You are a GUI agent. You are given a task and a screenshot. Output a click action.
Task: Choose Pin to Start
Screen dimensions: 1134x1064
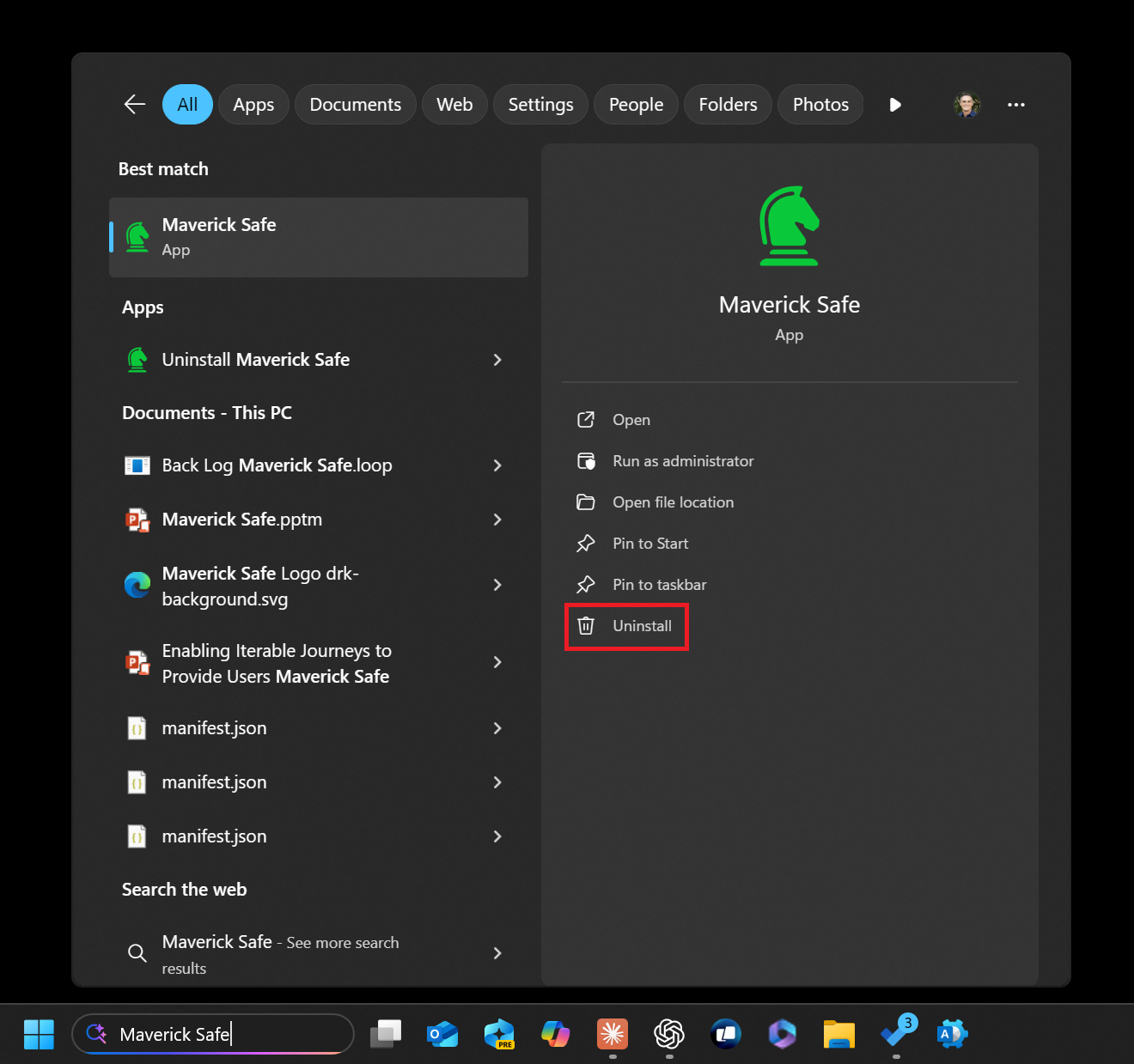tap(650, 544)
